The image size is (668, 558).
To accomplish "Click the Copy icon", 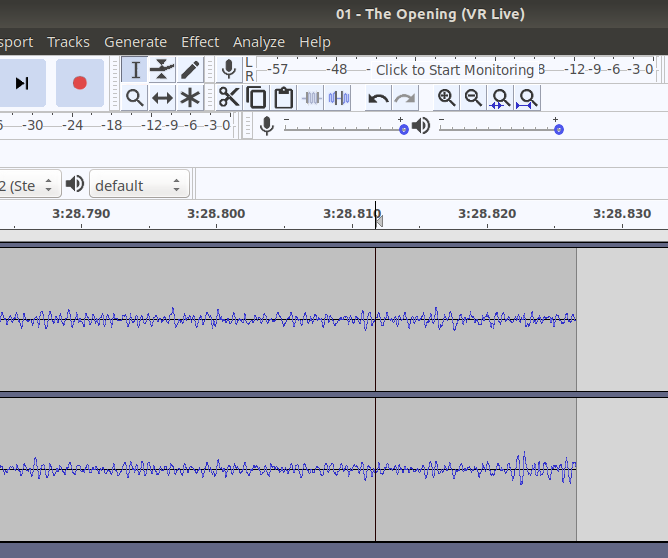I will tap(256, 98).
